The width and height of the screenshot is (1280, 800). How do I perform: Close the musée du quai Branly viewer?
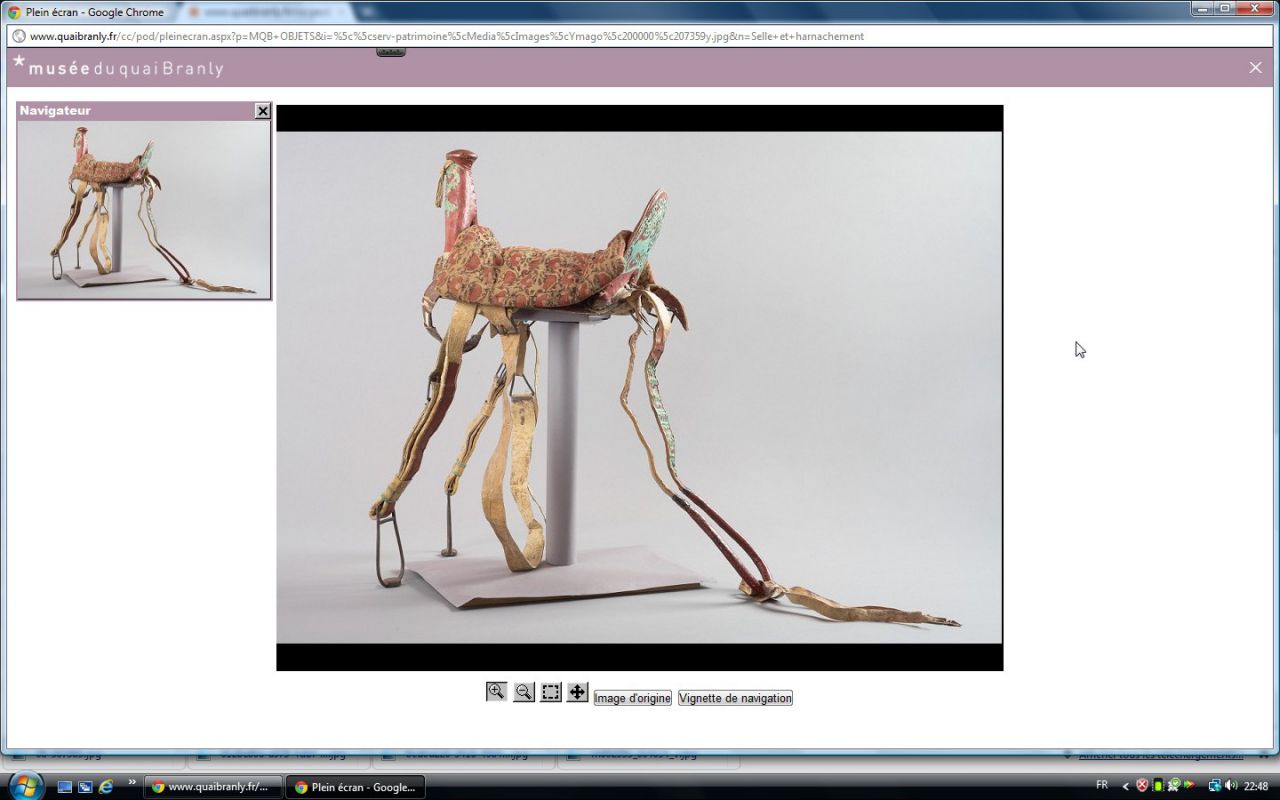[1255, 67]
